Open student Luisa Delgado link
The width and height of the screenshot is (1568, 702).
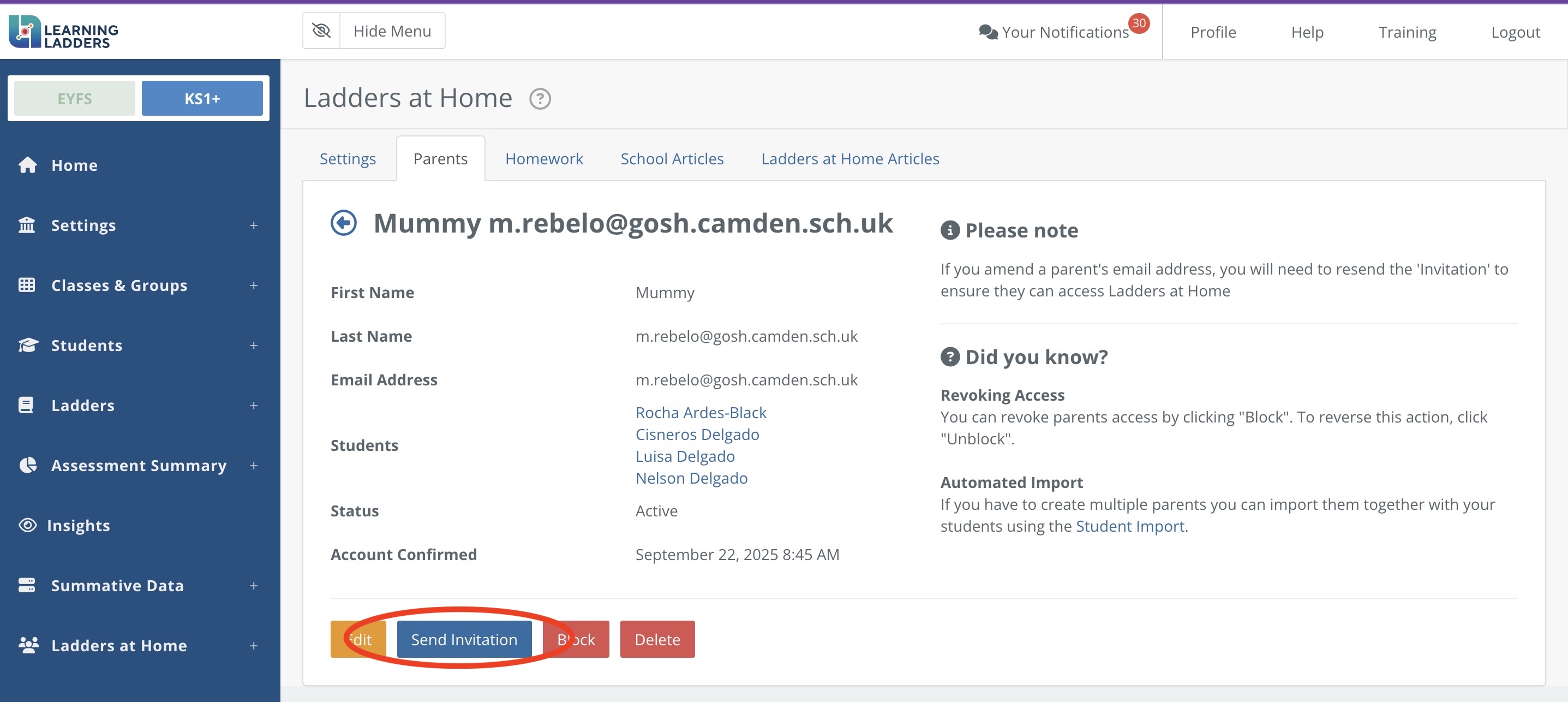pyautogui.click(x=685, y=456)
